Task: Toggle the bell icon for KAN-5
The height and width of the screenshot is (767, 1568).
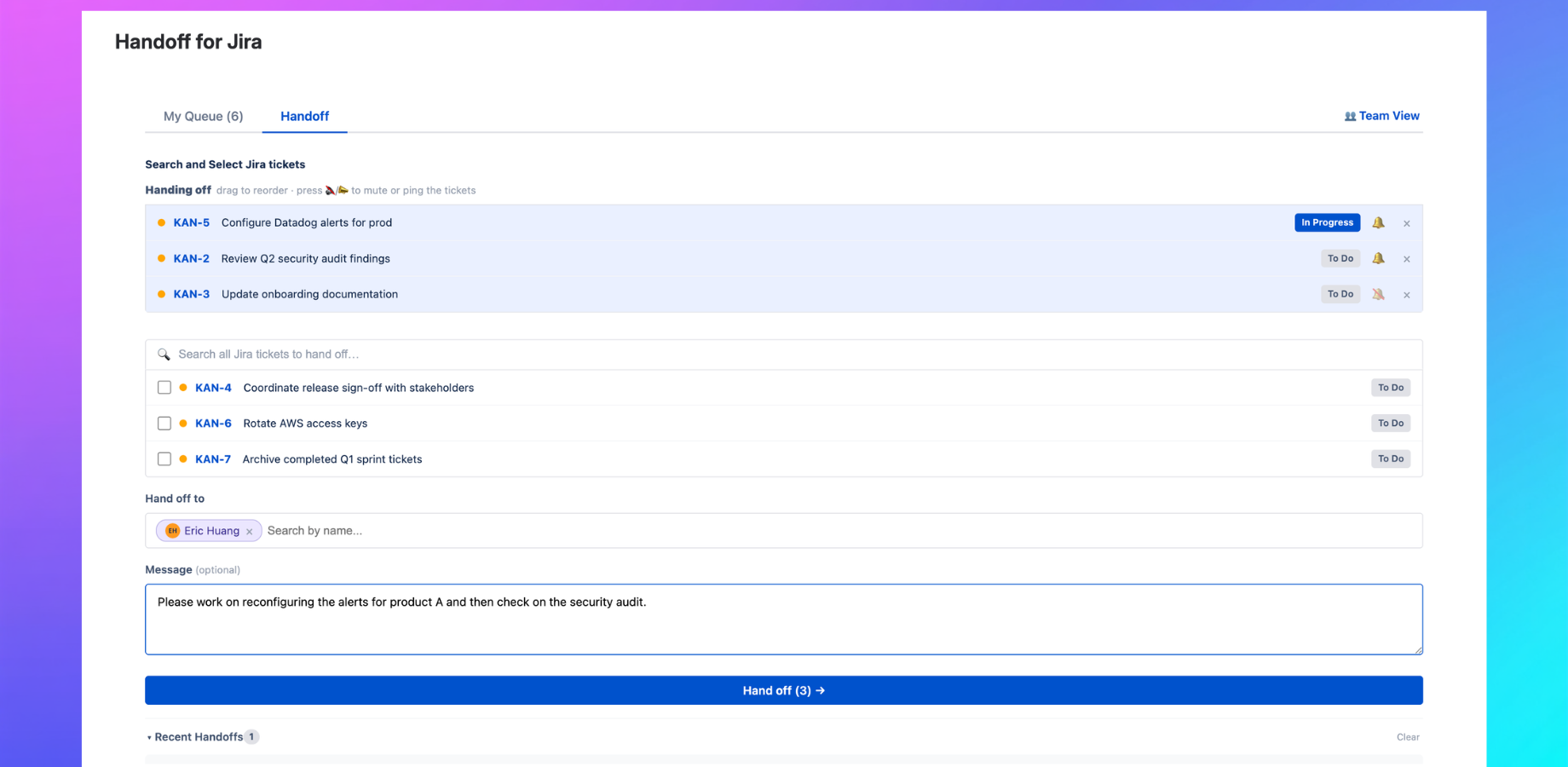Action: click(x=1378, y=222)
